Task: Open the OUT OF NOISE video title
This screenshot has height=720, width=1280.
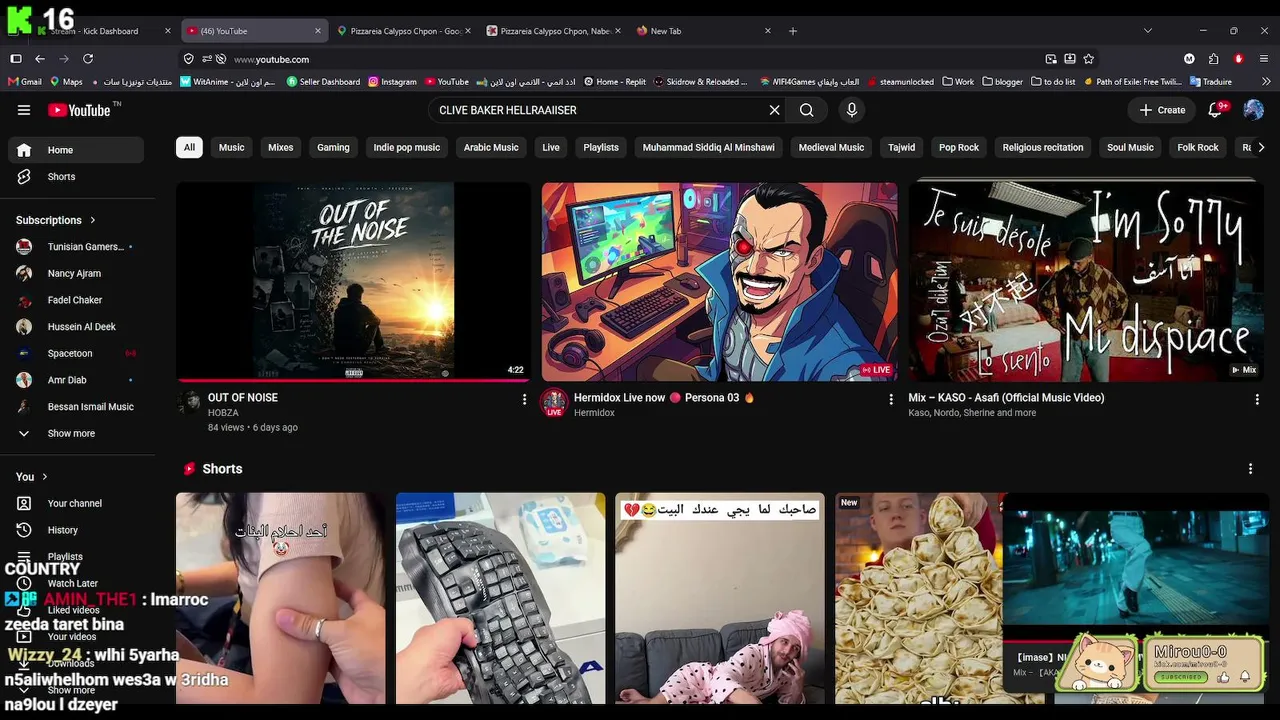Action: 243,398
